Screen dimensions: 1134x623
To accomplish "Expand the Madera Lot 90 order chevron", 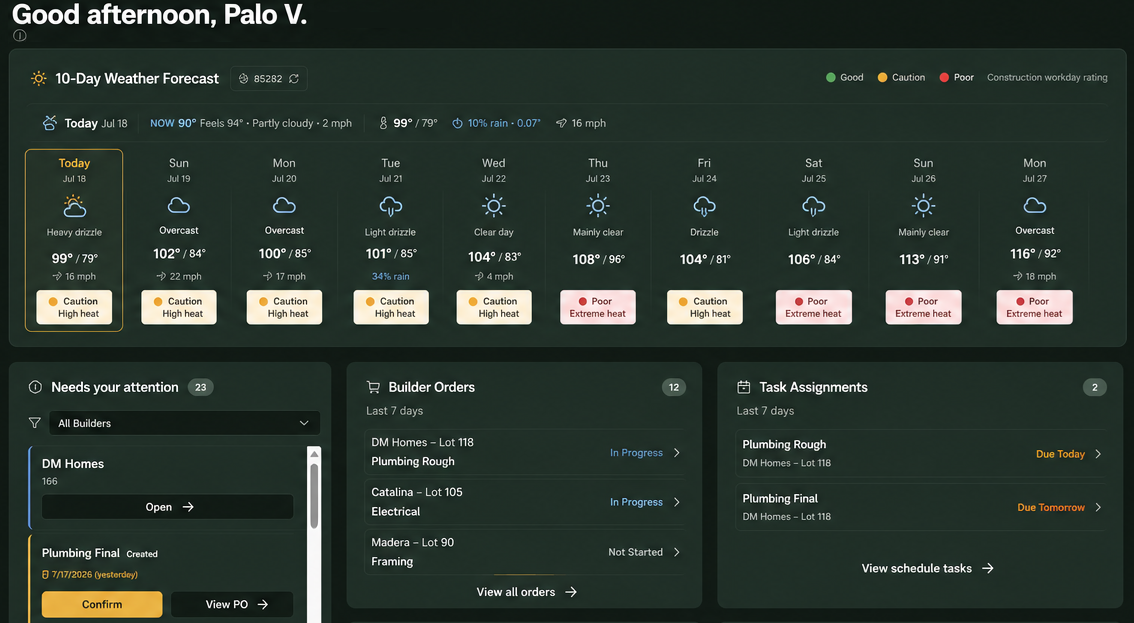I will (677, 552).
